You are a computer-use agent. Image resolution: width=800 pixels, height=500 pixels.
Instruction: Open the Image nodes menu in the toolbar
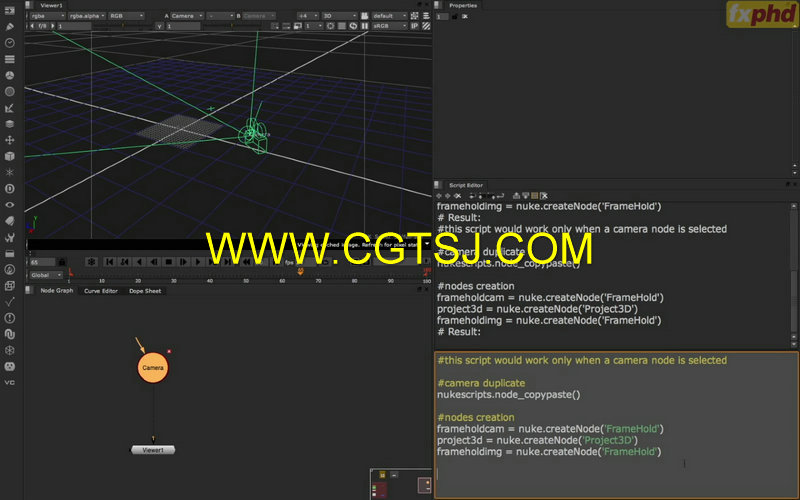pos(9,11)
